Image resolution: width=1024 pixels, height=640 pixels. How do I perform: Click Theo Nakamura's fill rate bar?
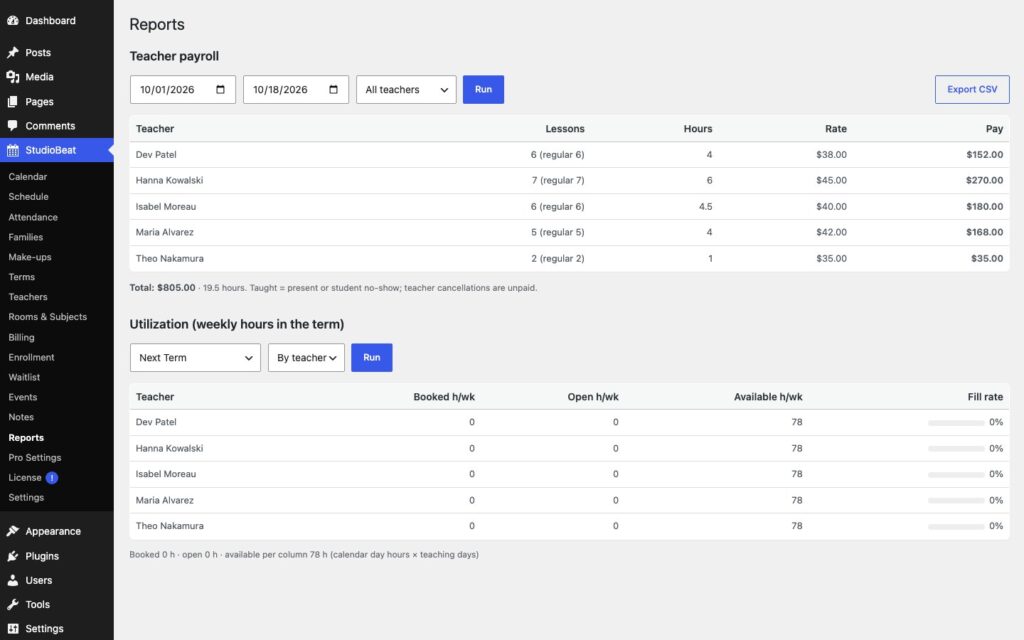click(x=956, y=526)
